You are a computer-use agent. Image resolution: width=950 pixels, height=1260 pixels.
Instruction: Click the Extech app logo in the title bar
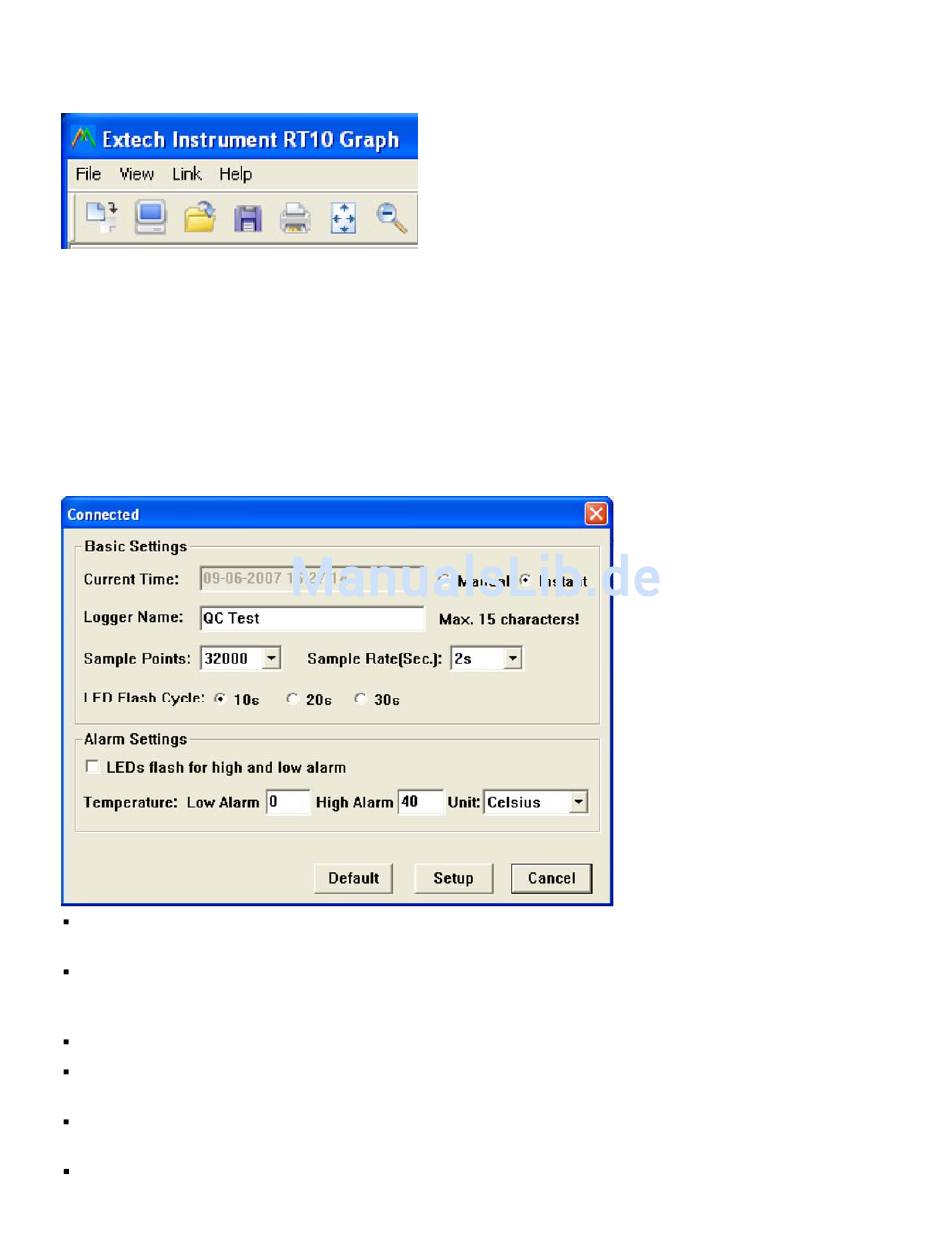click(83, 139)
